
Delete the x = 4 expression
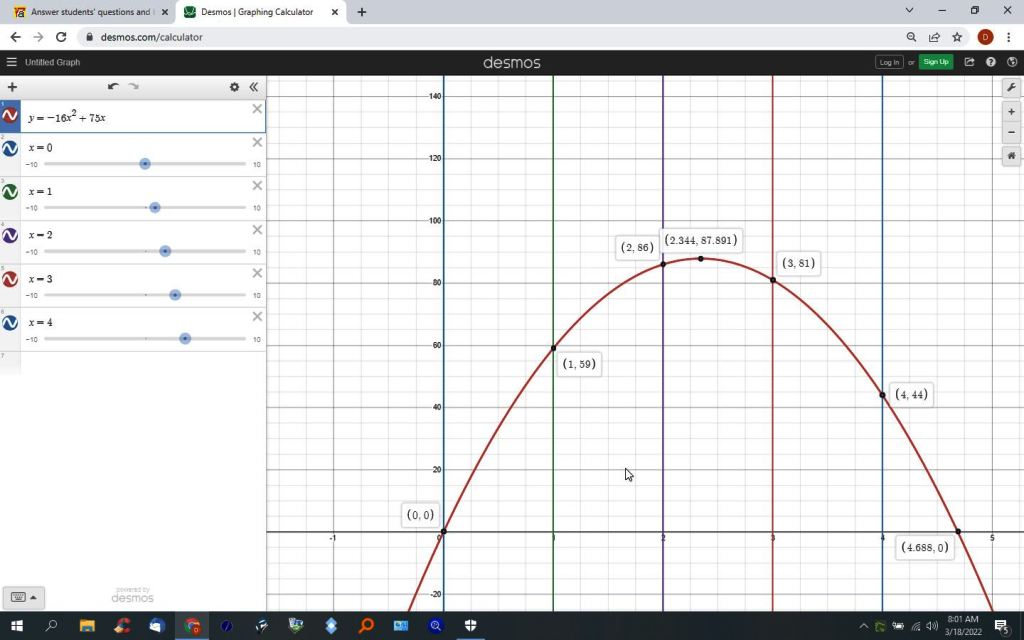[257, 317]
